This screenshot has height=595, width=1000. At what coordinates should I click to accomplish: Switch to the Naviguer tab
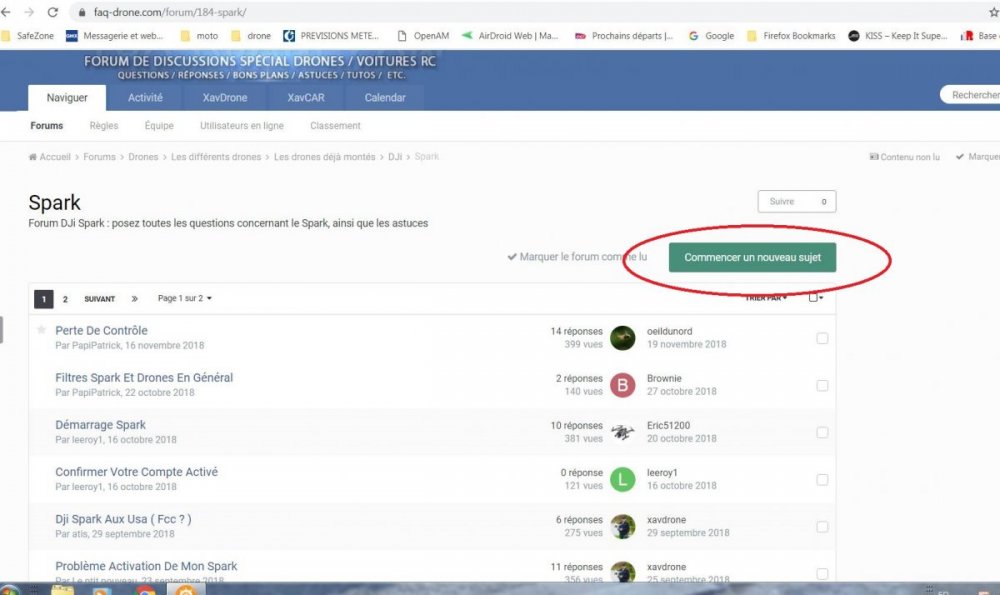pos(67,98)
